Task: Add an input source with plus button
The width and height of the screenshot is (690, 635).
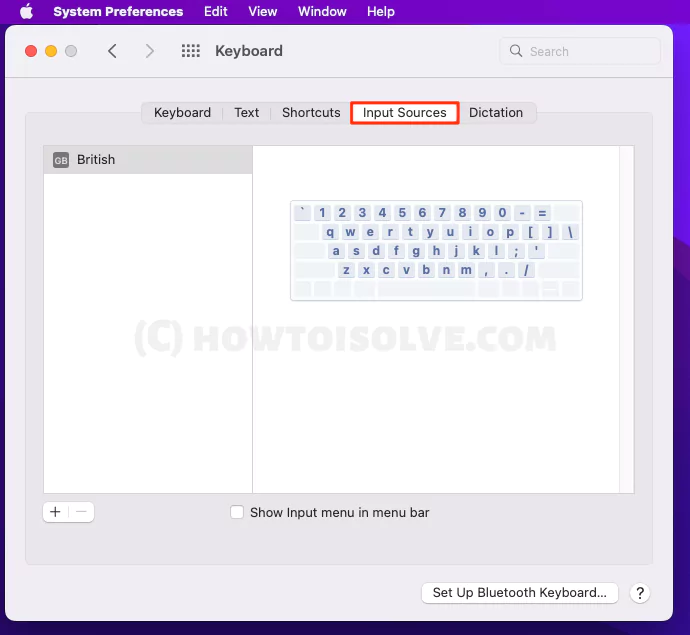Action: pyautogui.click(x=55, y=512)
